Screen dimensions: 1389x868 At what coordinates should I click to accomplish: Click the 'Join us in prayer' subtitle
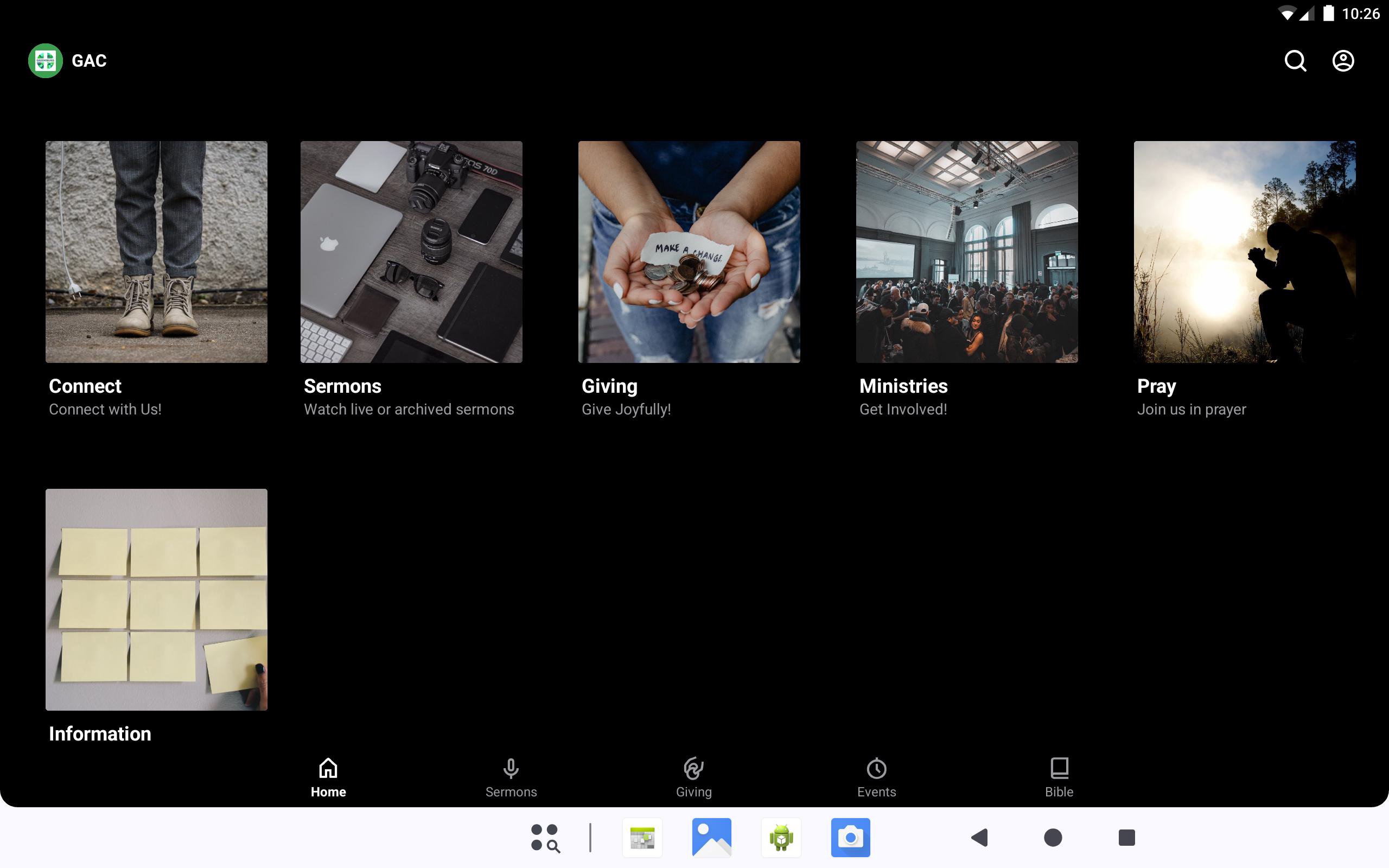click(x=1191, y=409)
